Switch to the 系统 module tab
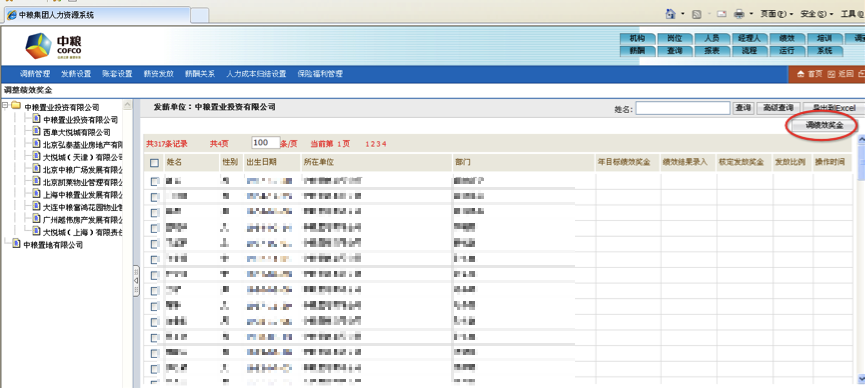Image resolution: width=865 pixels, height=388 pixels. [x=824, y=51]
